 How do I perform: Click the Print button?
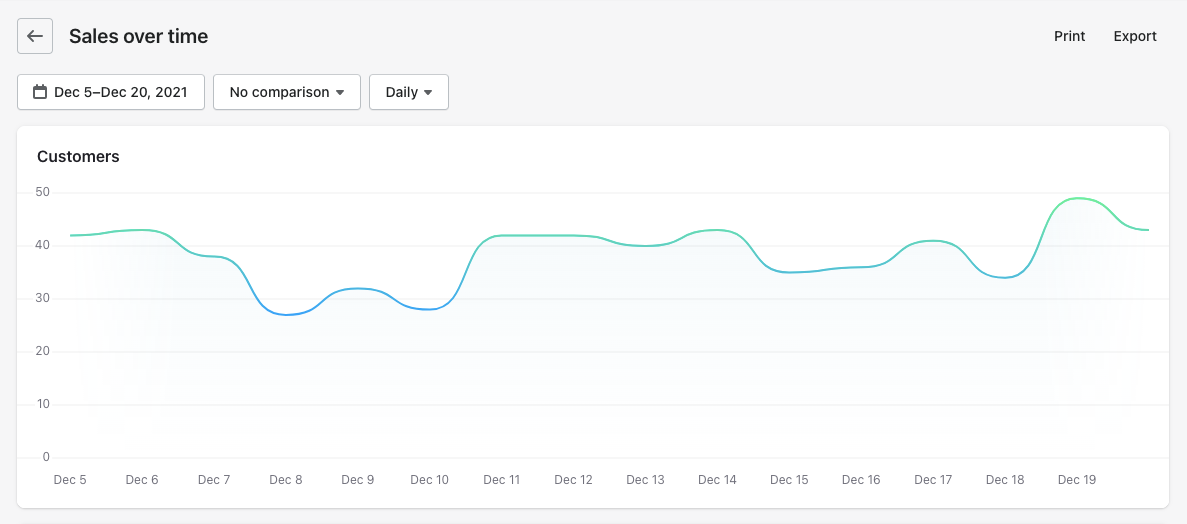pos(1069,36)
